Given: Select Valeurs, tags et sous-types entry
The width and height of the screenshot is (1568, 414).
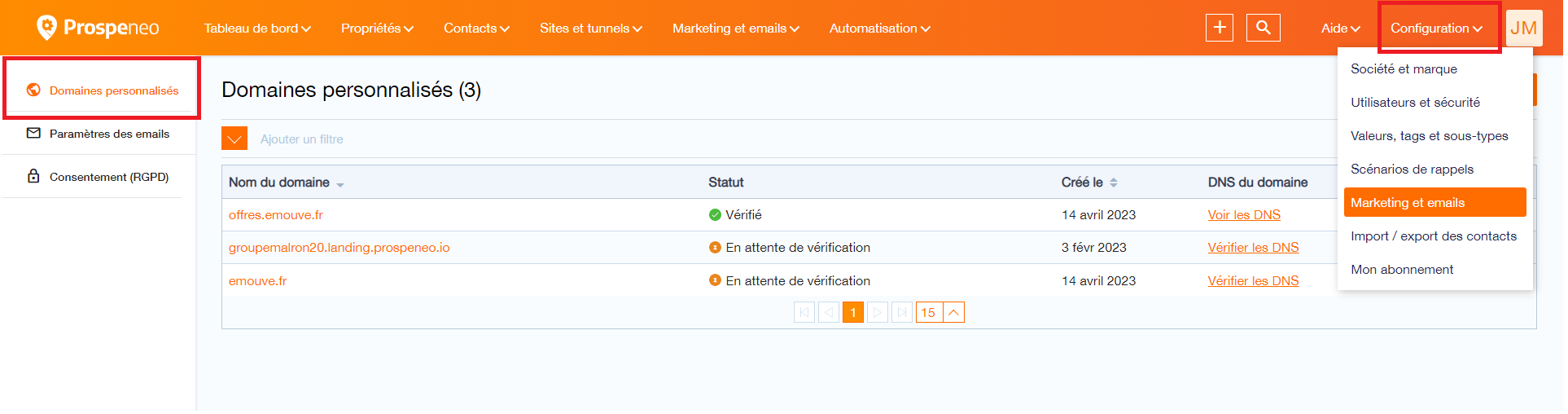Looking at the screenshot, I should tap(1435, 136).
